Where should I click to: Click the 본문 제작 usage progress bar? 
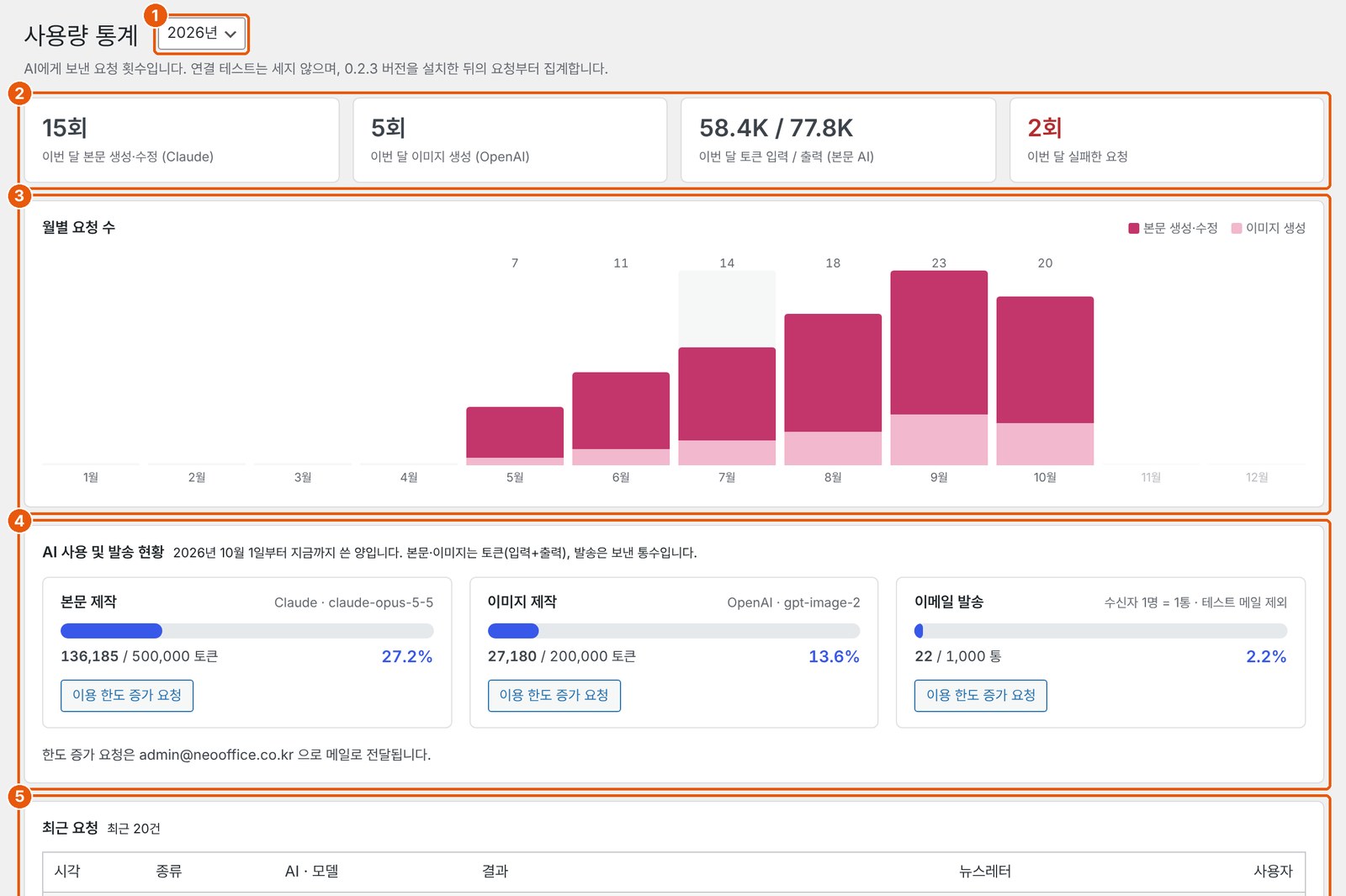click(246, 631)
